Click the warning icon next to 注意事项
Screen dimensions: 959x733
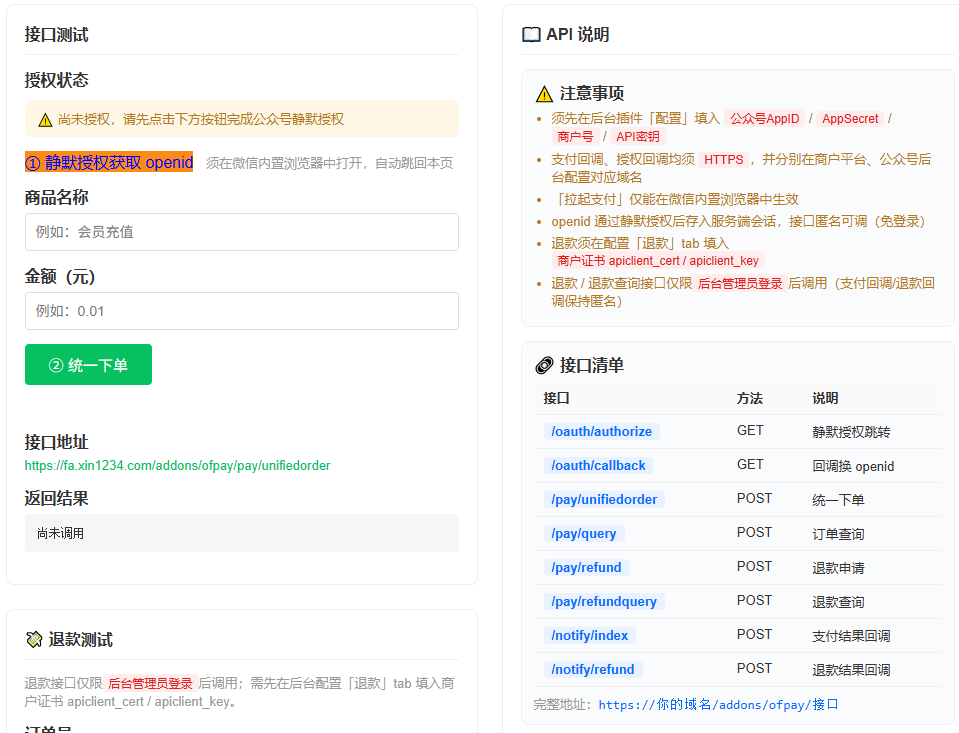click(x=544, y=94)
